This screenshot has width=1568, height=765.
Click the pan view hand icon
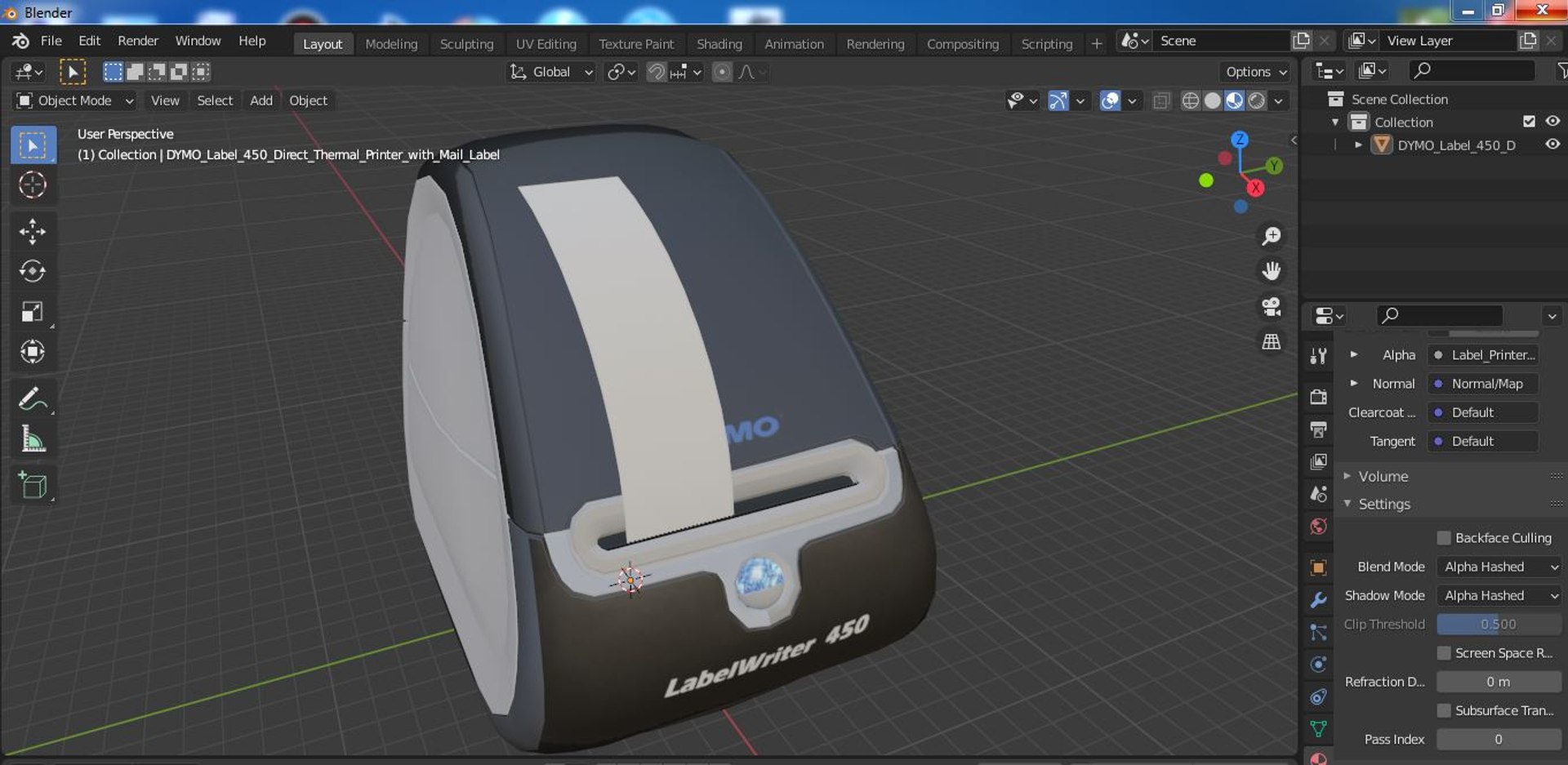[1272, 271]
